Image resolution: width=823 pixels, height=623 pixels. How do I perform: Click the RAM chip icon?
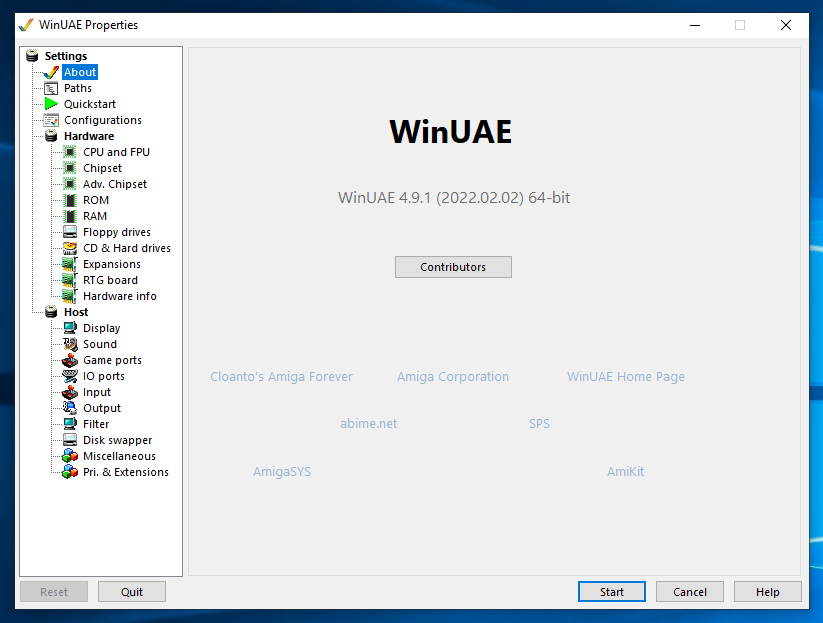[70, 216]
